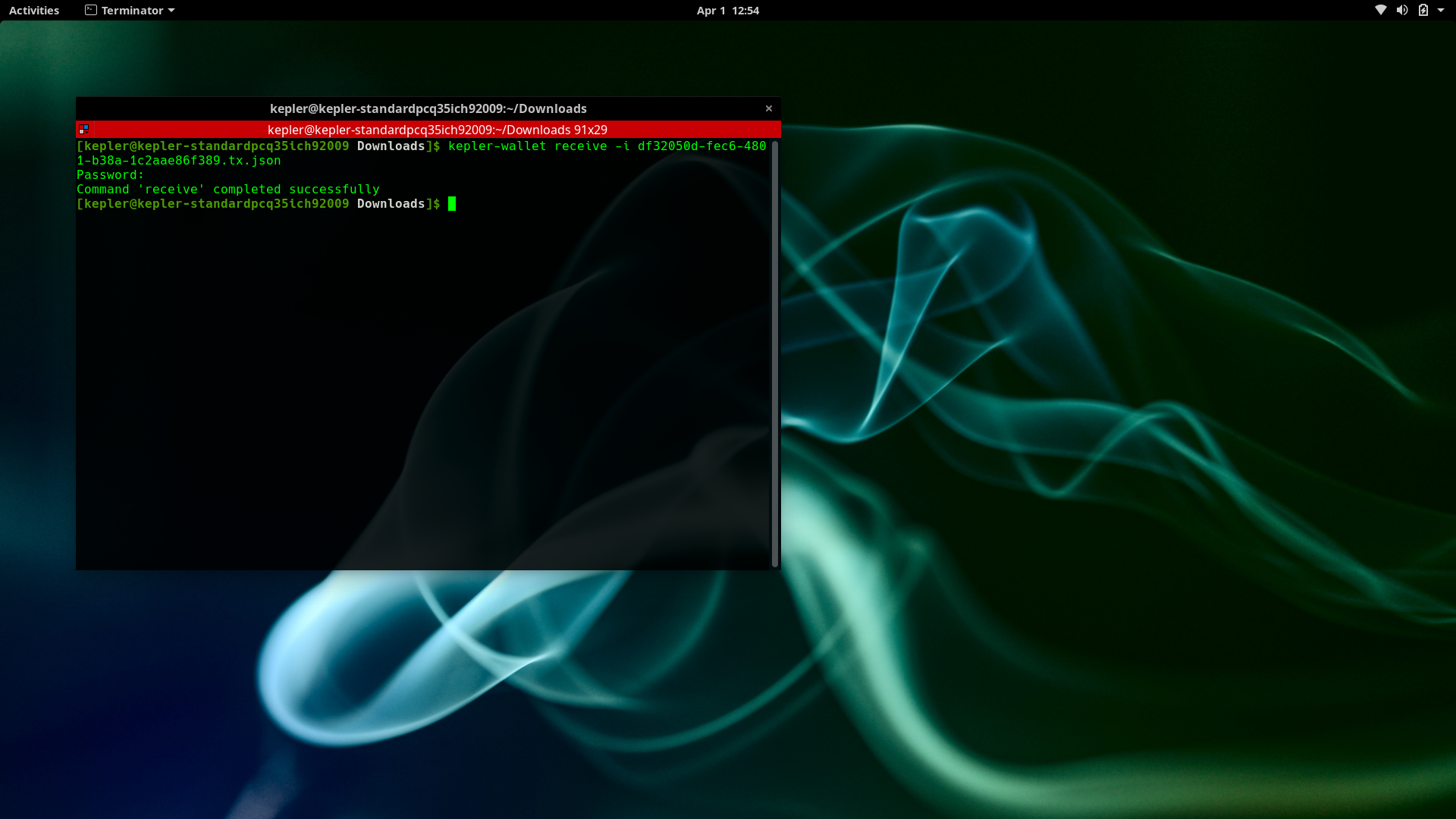The height and width of the screenshot is (819, 1456).
Task: Open the Terminator application menu
Action: [x=130, y=11]
